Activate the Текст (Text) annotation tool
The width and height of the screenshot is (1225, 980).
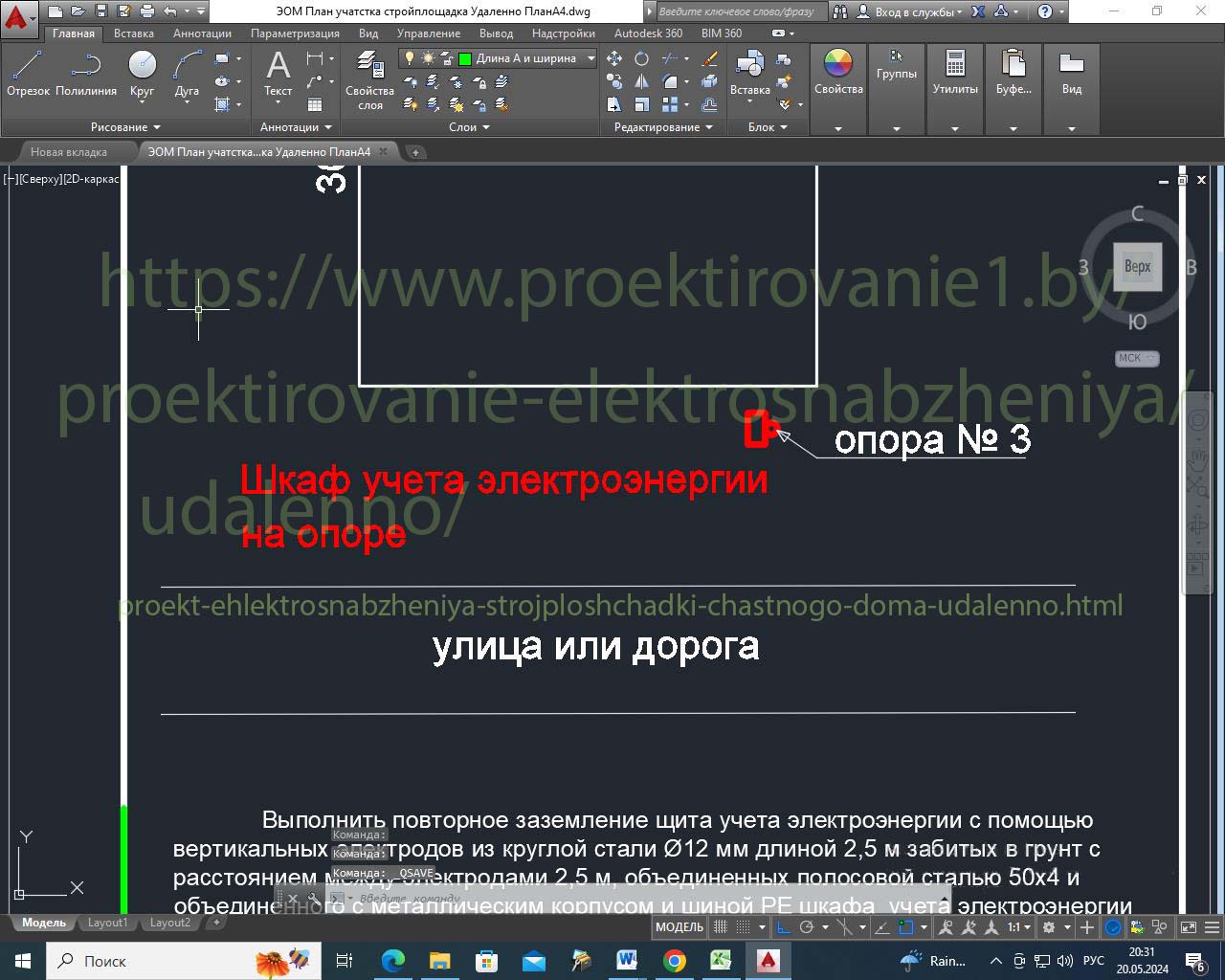pyautogui.click(x=278, y=73)
